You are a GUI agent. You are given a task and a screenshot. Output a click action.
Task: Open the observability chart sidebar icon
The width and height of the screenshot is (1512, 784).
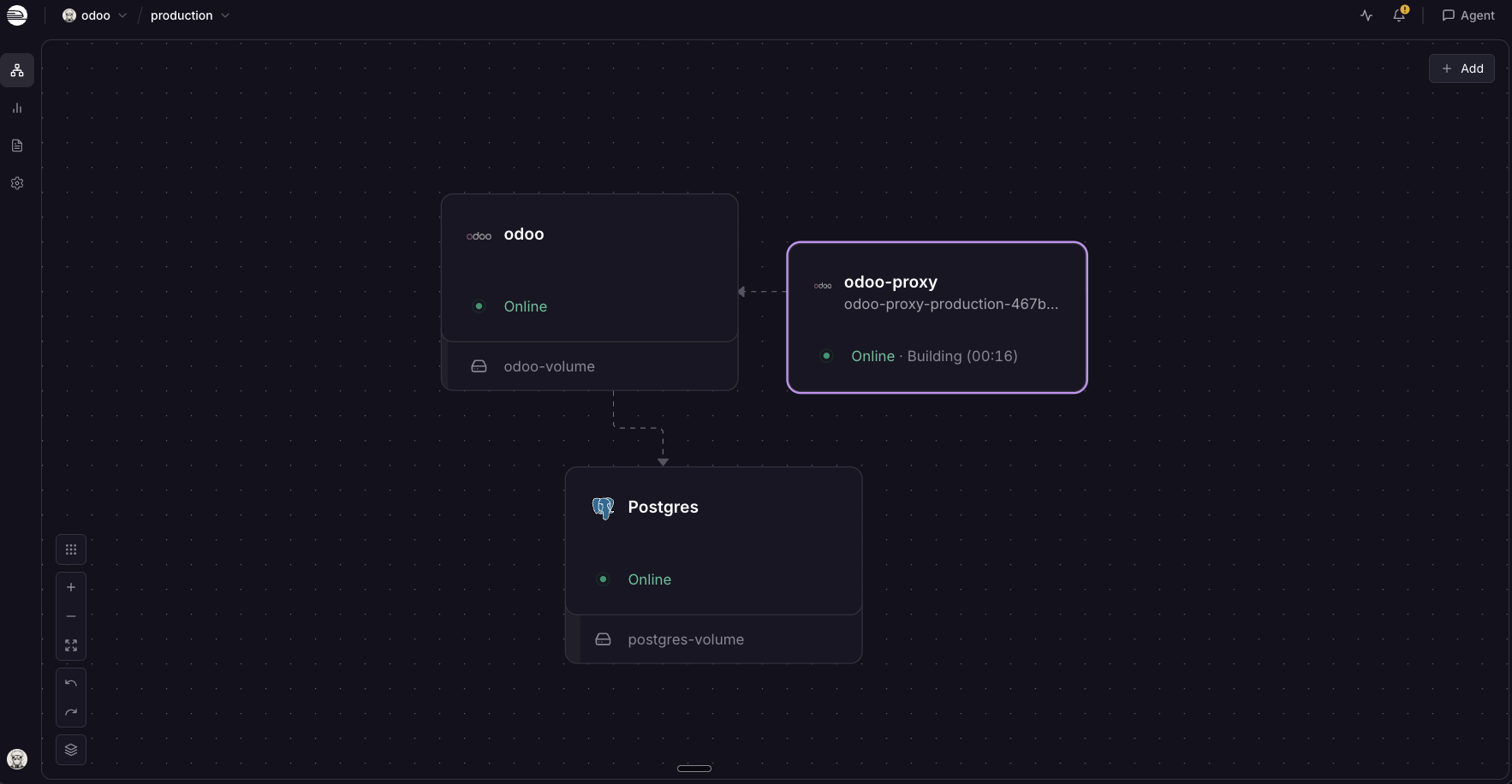pos(17,108)
